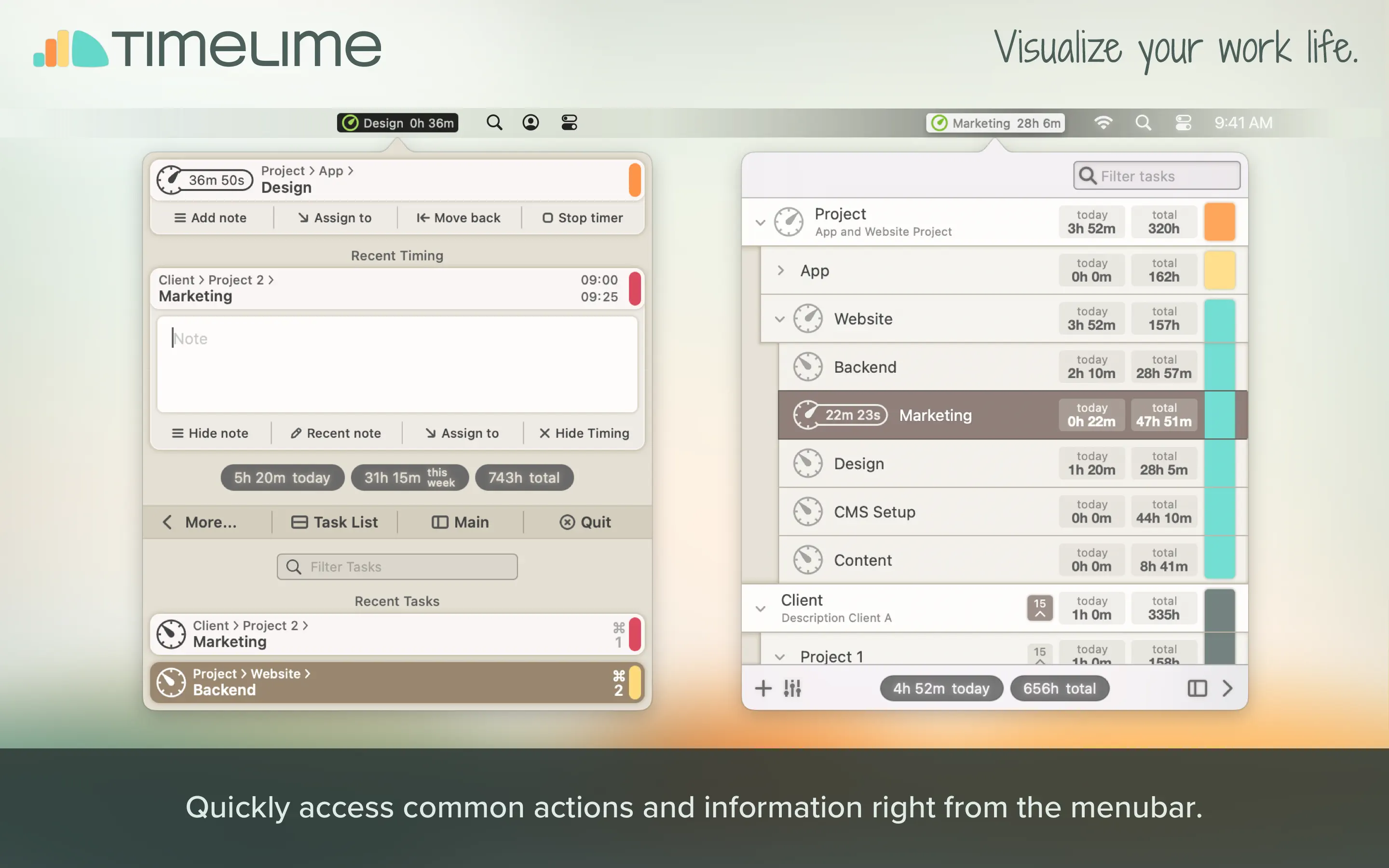Expand the App subtask chevron
Viewport: 1389px width, 868px height.
tap(780, 271)
